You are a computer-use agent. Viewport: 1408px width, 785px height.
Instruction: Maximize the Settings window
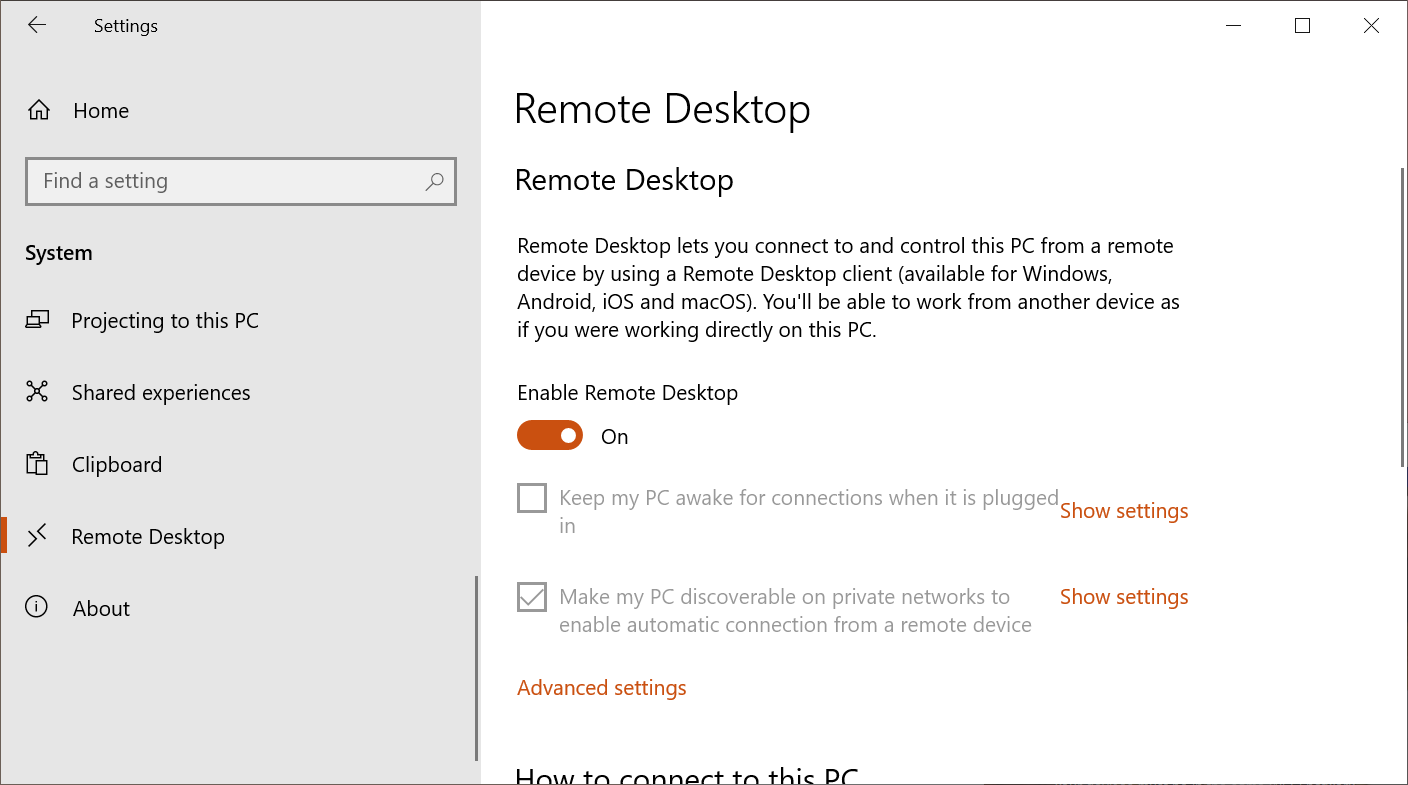point(1302,26)
